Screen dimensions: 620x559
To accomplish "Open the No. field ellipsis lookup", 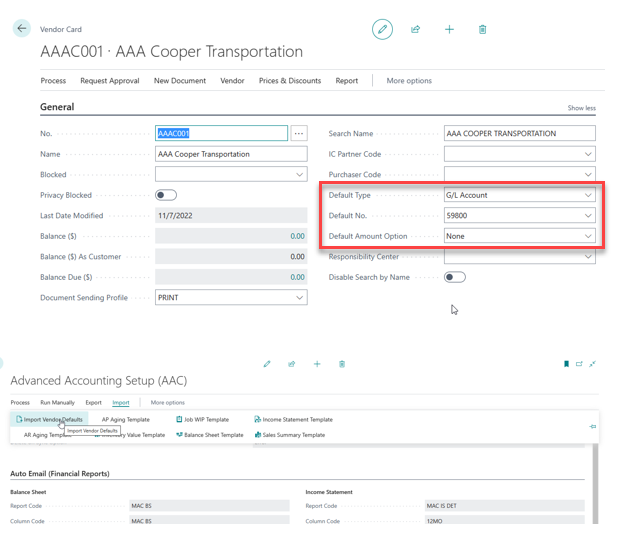I will 299,133.
